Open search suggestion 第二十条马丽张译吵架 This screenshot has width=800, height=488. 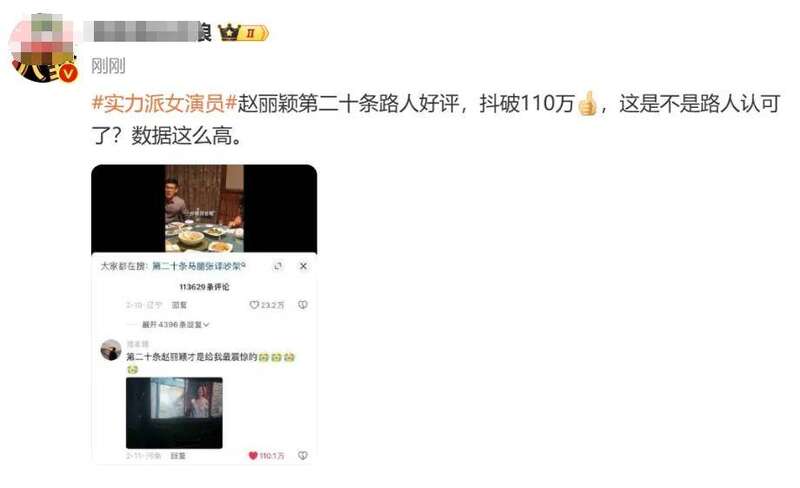[198, 266]
